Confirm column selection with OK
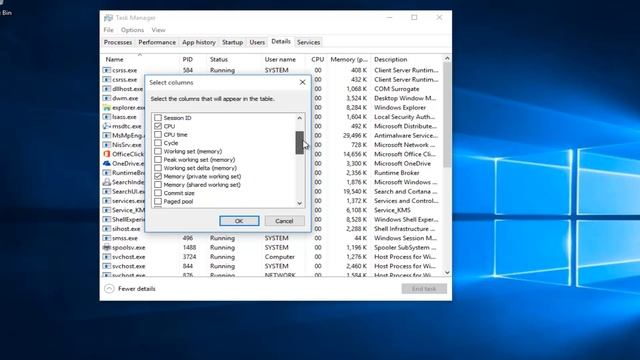640x360 pixels. tap(239, 221)
